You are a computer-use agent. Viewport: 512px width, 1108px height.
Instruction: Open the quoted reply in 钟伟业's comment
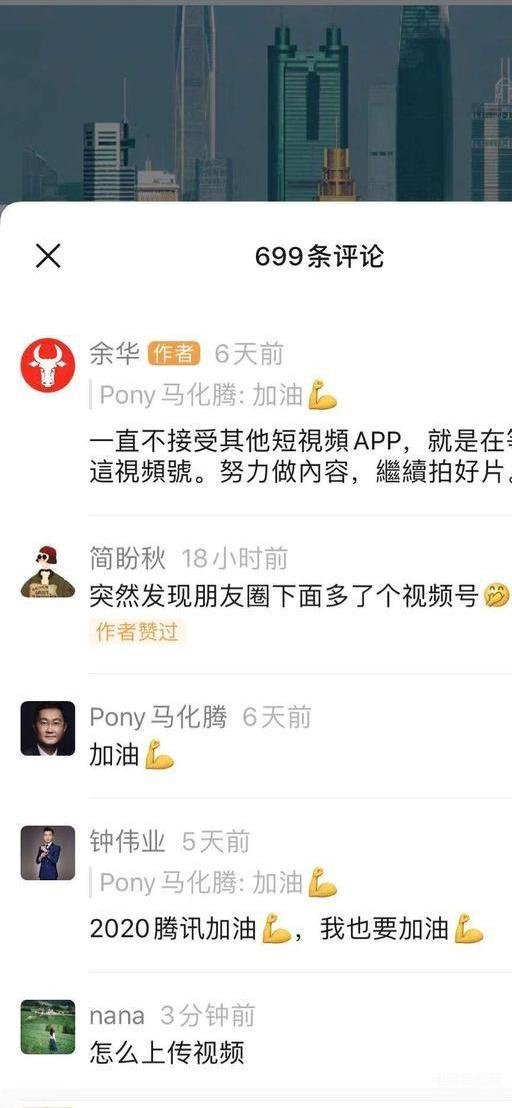click(218, 883)
